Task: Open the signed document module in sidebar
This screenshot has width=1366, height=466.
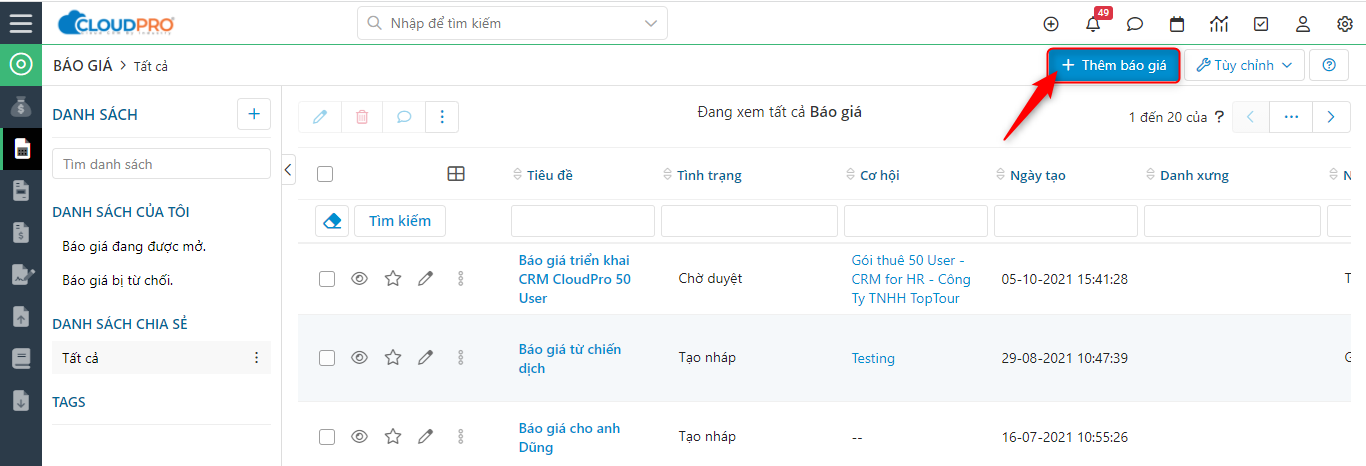Action: [21, 275]
